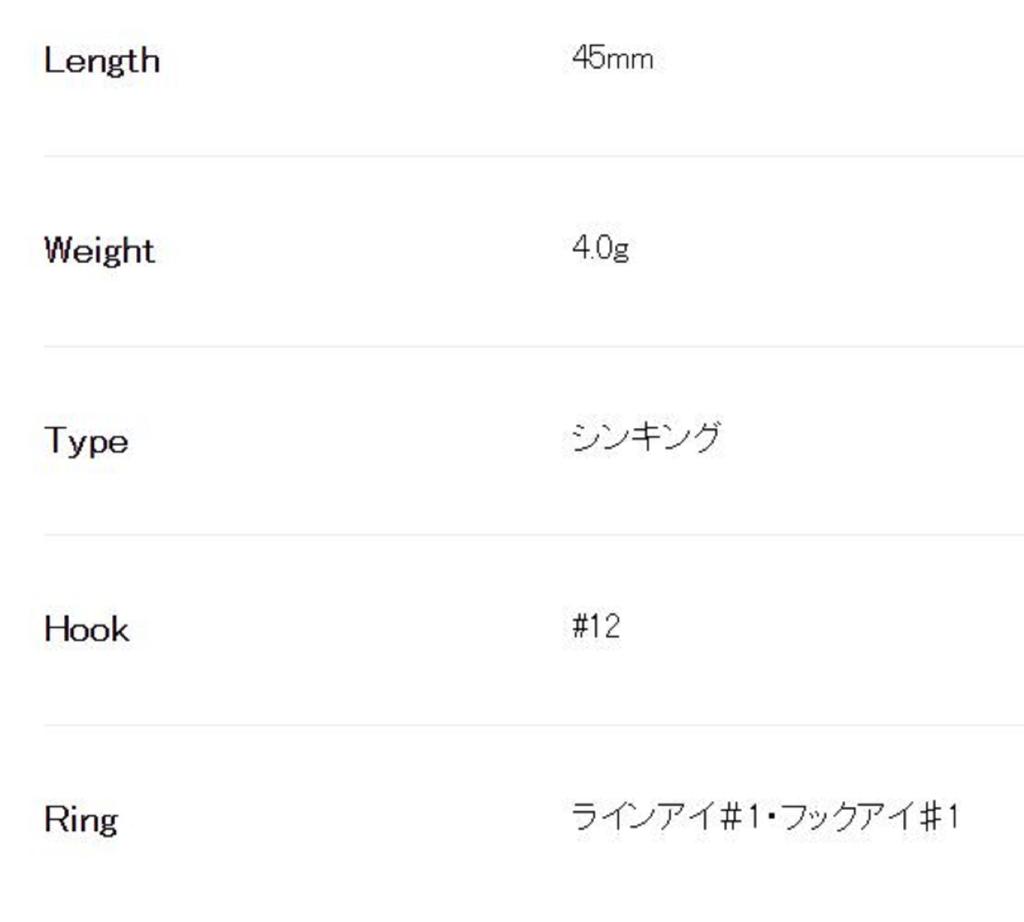This screenshot has height=922, width=1024.
Task: Click the Ring label
Action: (x=80, y=820)
